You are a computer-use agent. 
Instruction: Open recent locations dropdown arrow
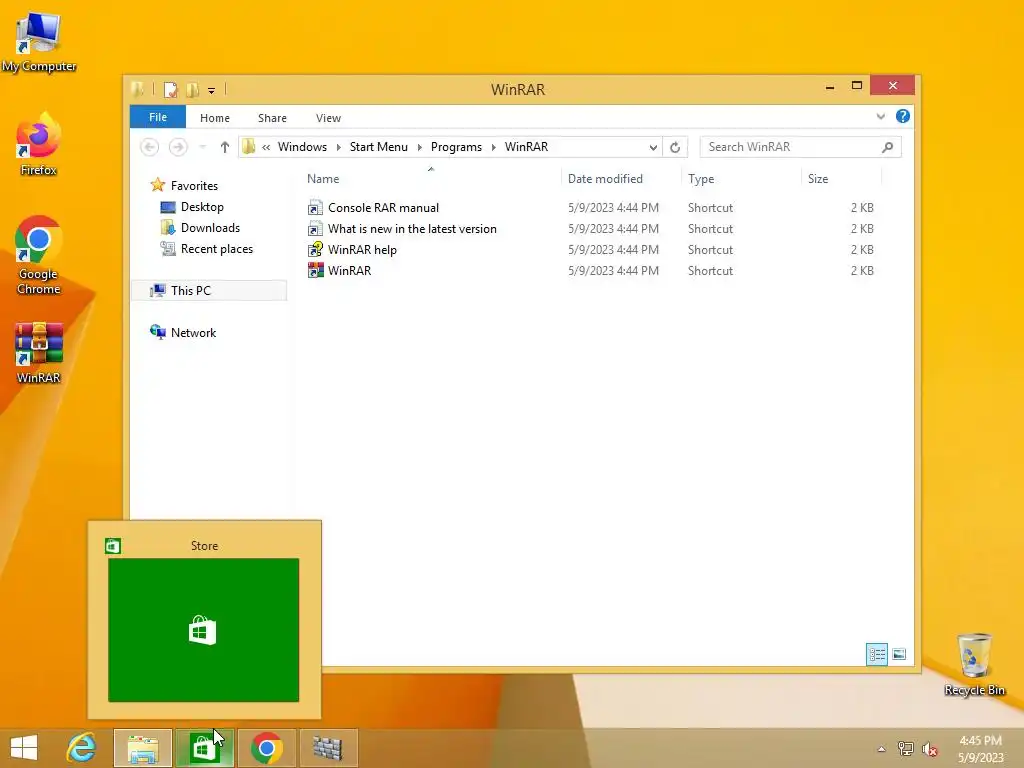coord(202,147)
